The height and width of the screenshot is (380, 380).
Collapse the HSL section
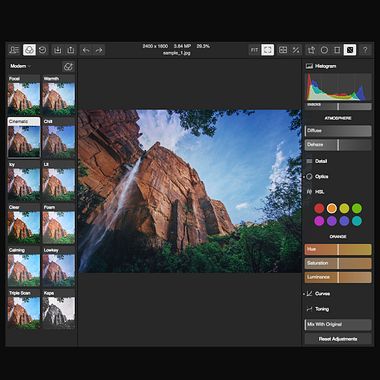(315, 192)
